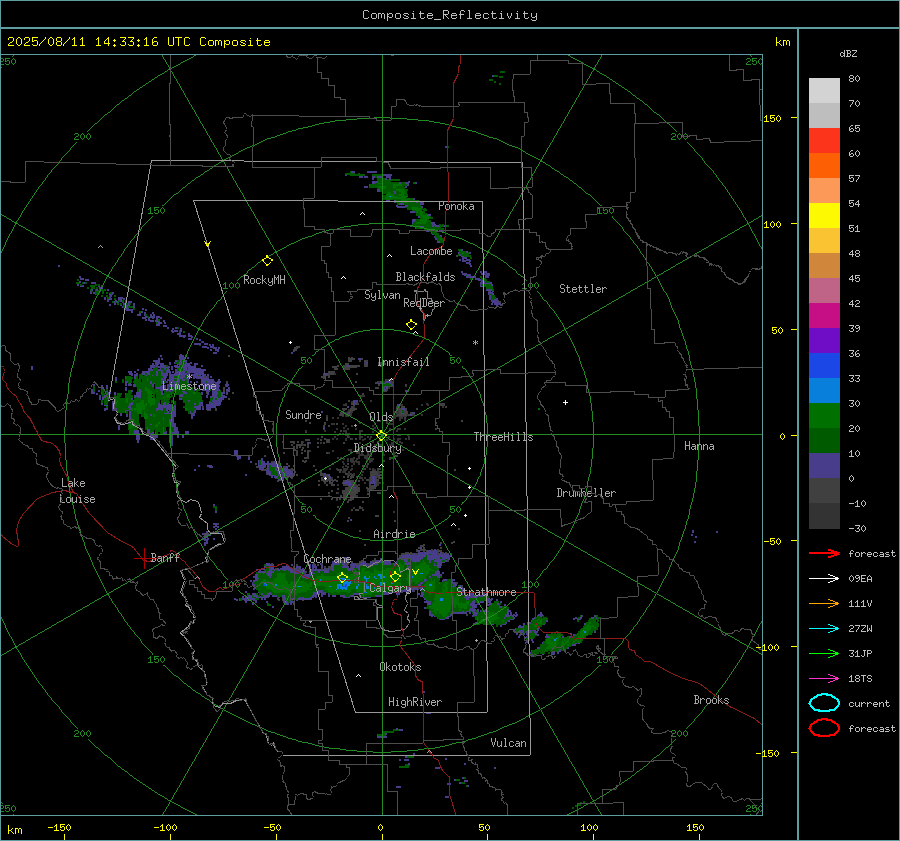The height and width of the screenshot is (841, 900).
Task: Click the Sylvan label on the map
Action: coord(382,295)
